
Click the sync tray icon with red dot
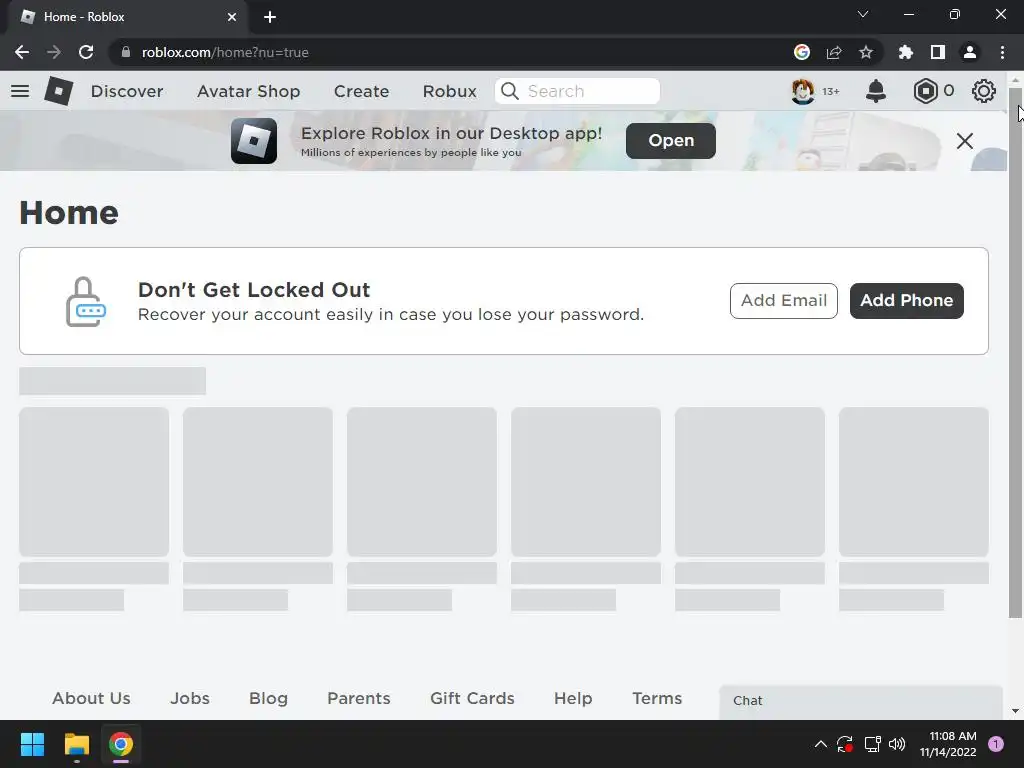click(x=845, y=744)
